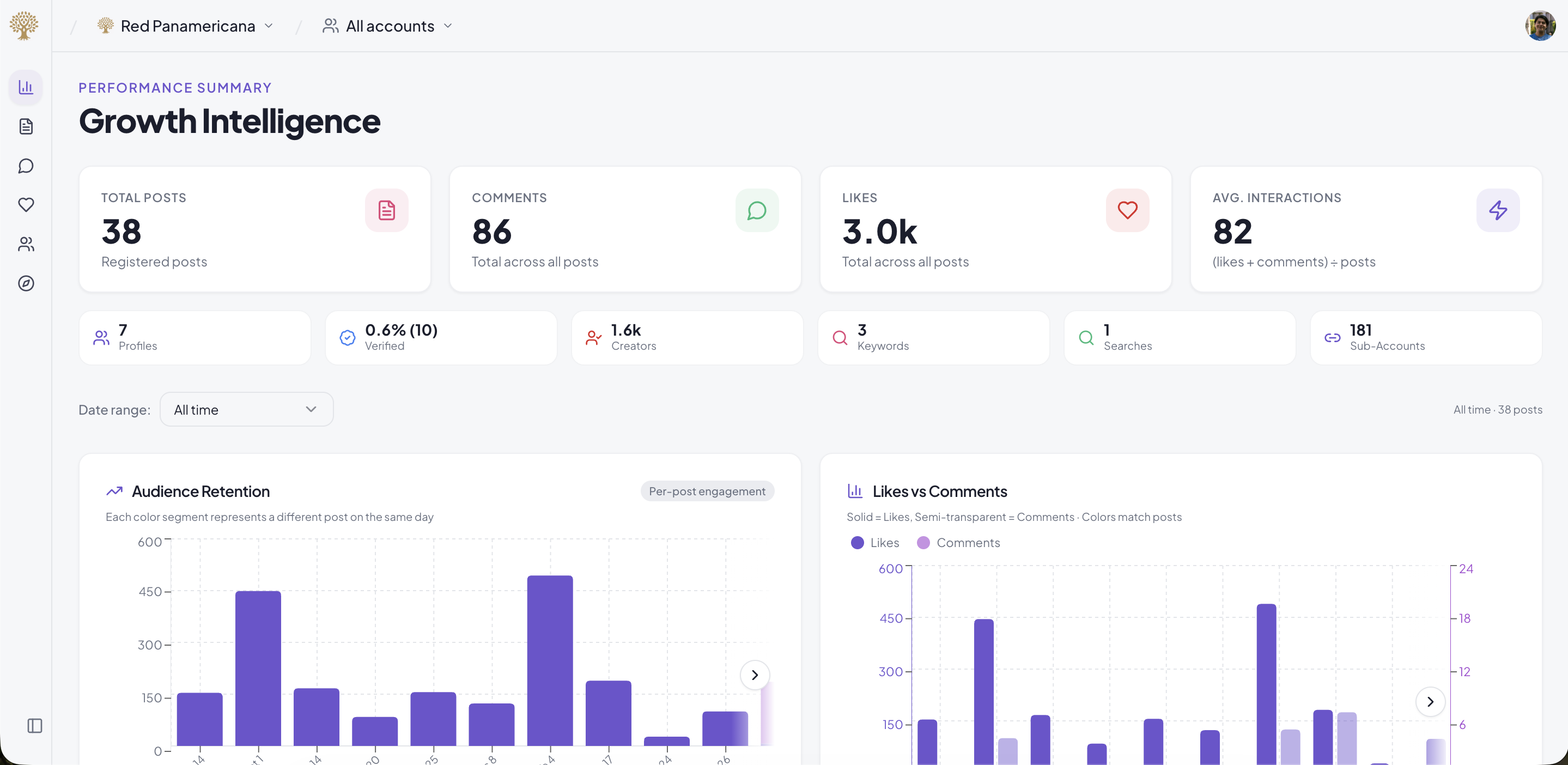
Task: Click the Avg. Interactions value 82
Action: [1232, 232]
